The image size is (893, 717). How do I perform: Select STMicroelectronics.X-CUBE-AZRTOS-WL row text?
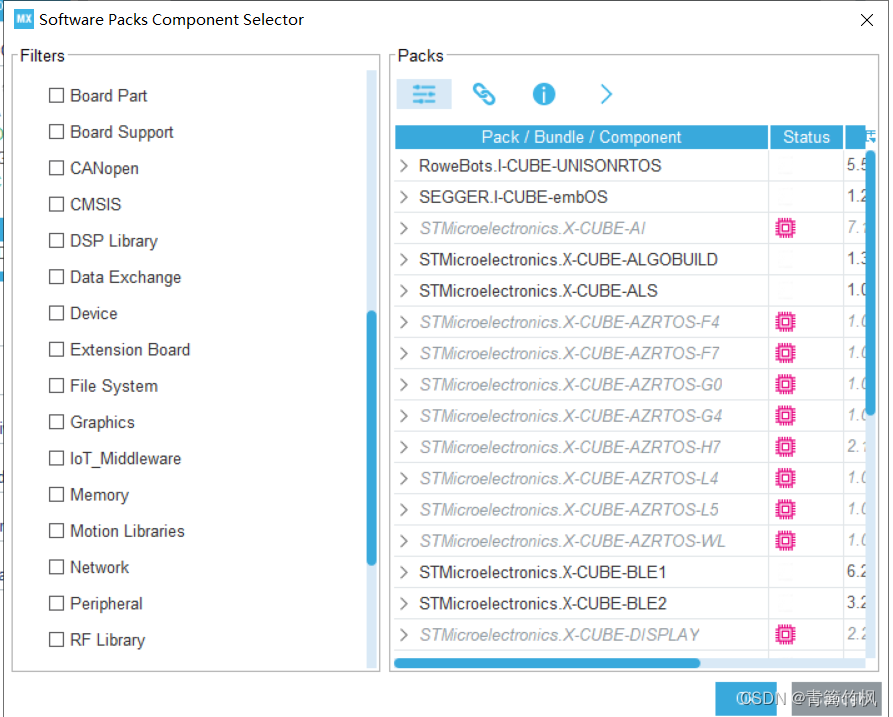(x=572, y=541)
